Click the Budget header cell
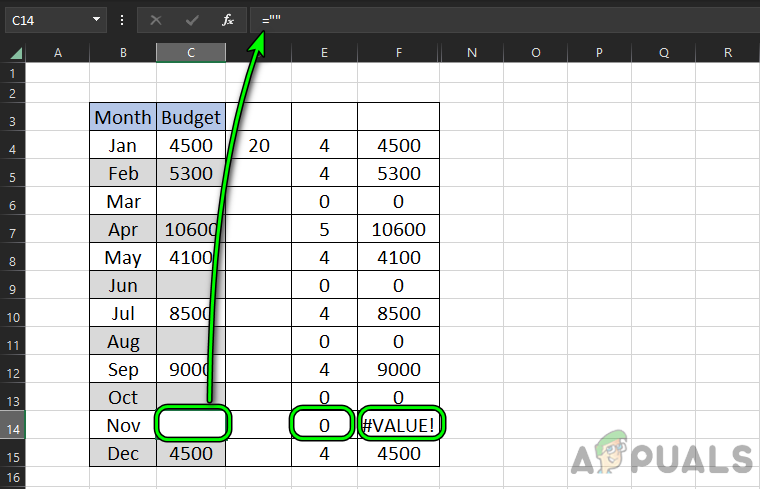The image size is (760, 489). [191, 117]
